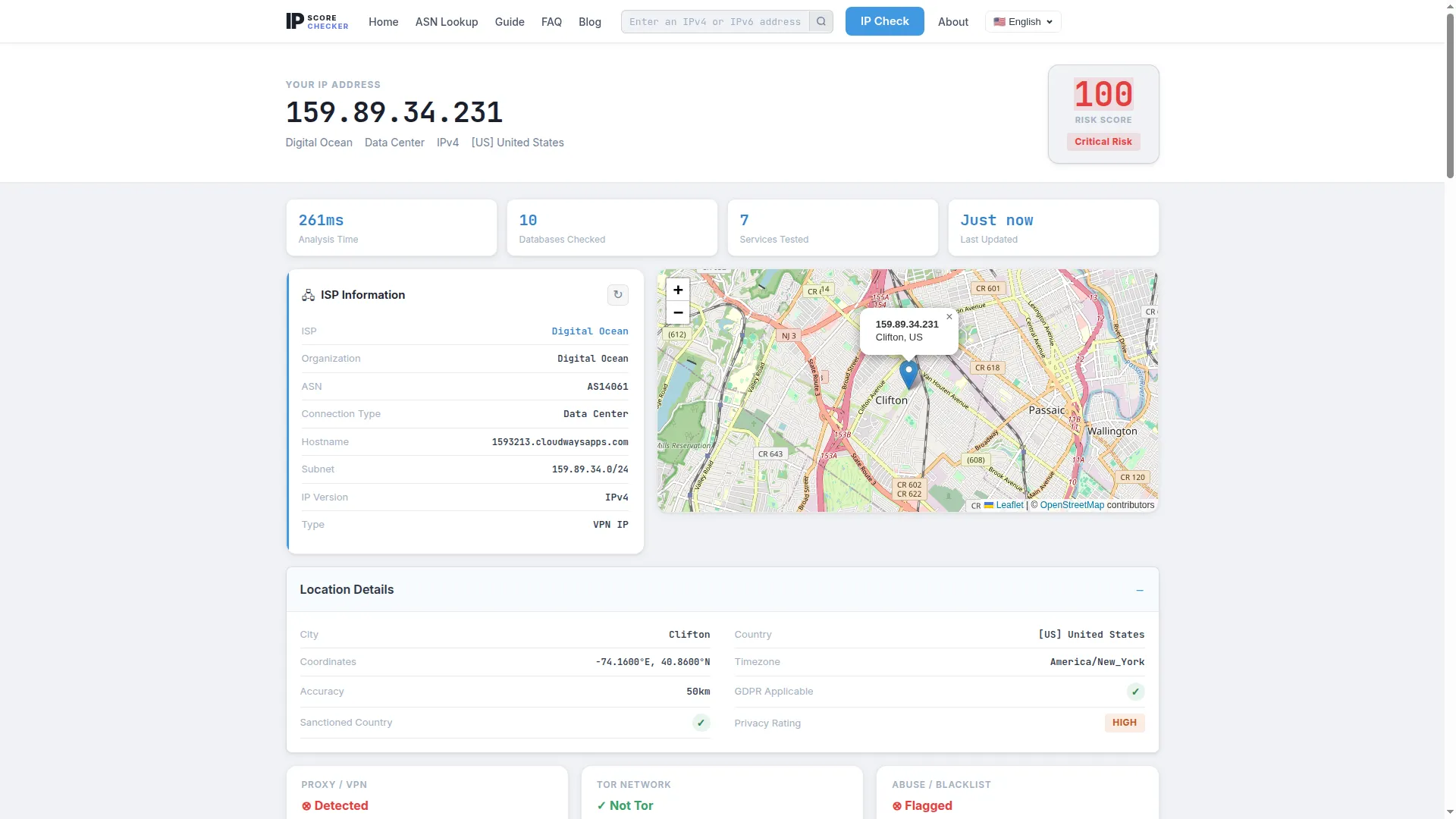Open the Leaflet attribution link

pos(1009,505)
